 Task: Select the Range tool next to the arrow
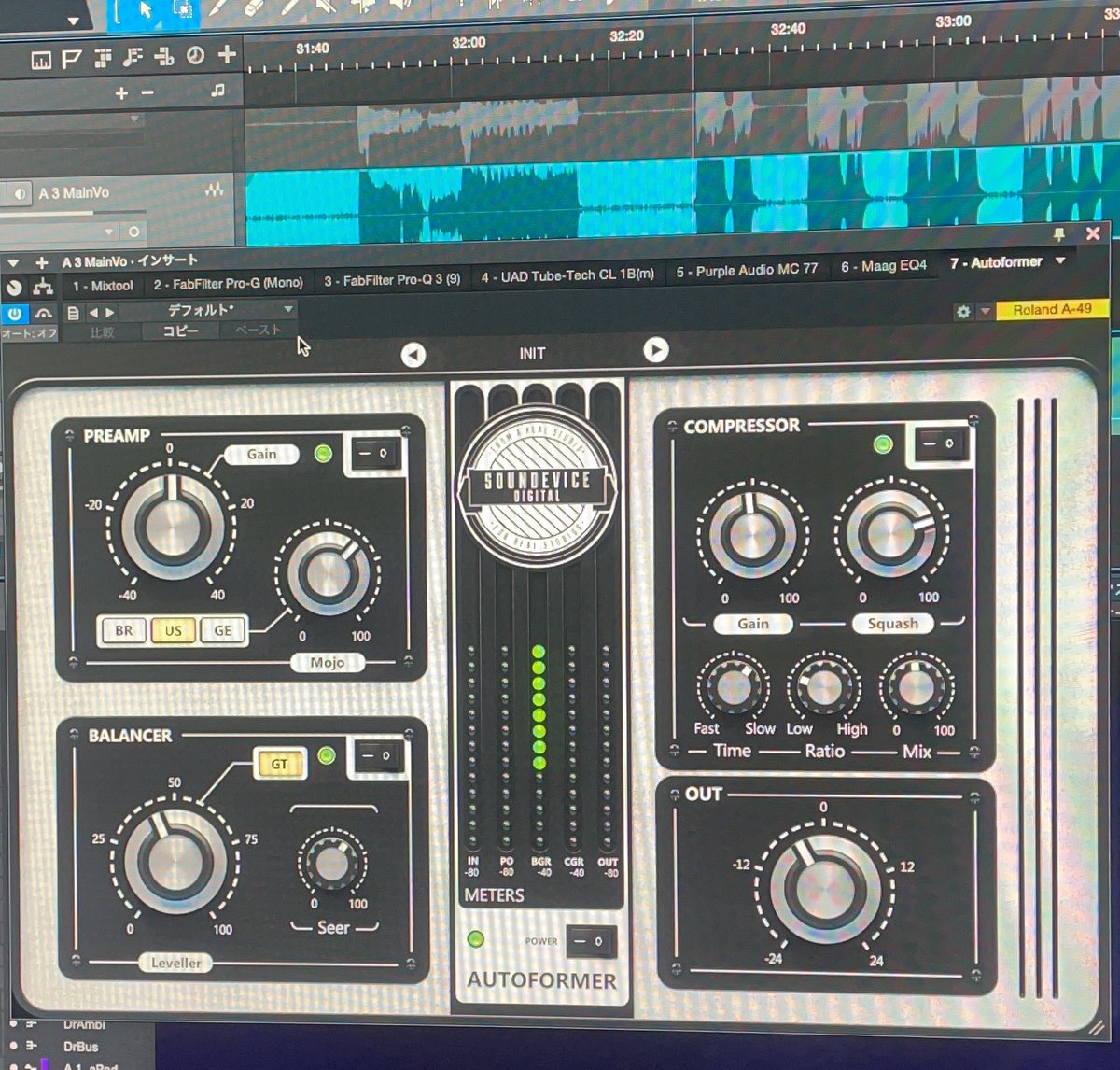pos(184,9)
